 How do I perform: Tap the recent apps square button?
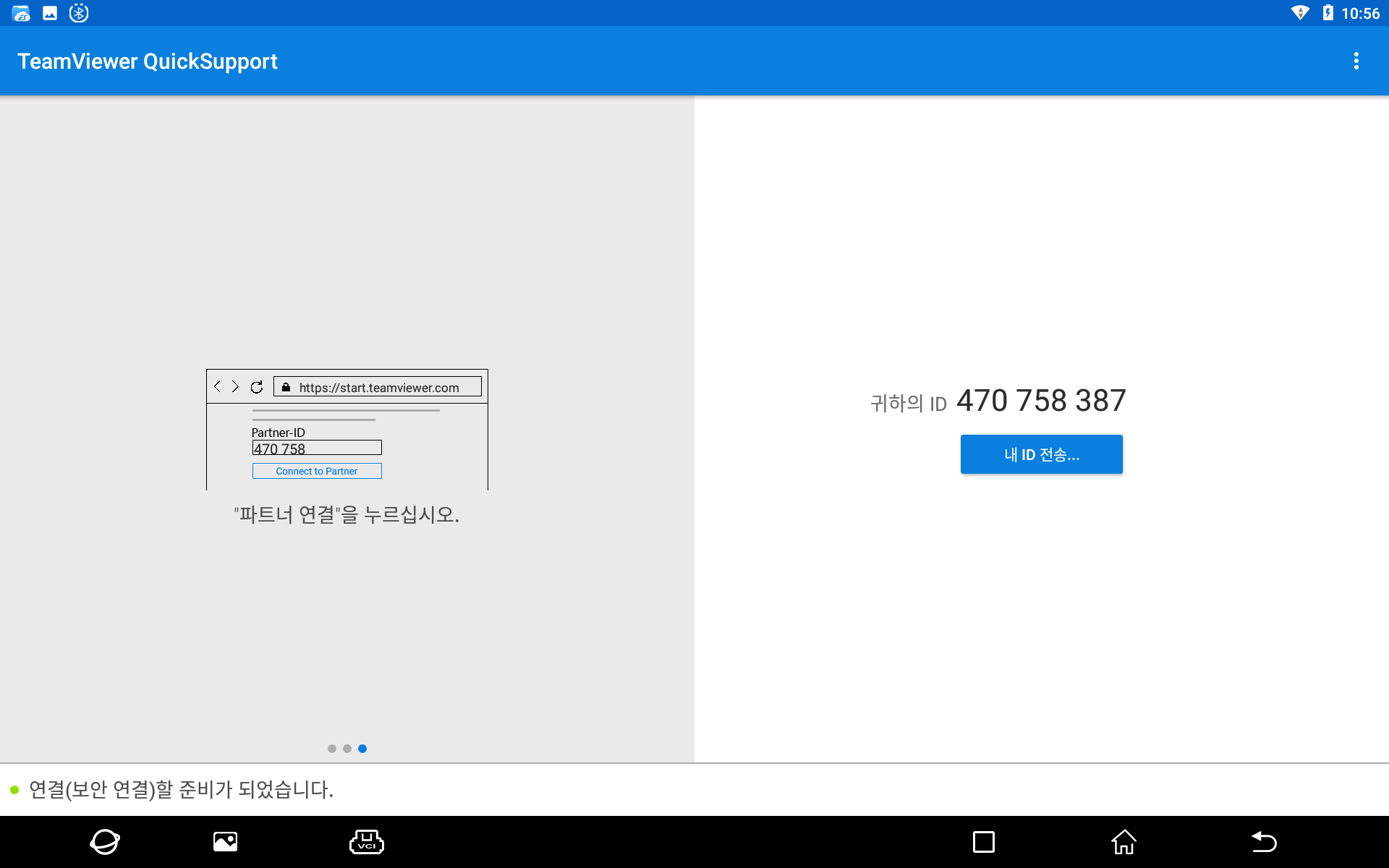984,842
